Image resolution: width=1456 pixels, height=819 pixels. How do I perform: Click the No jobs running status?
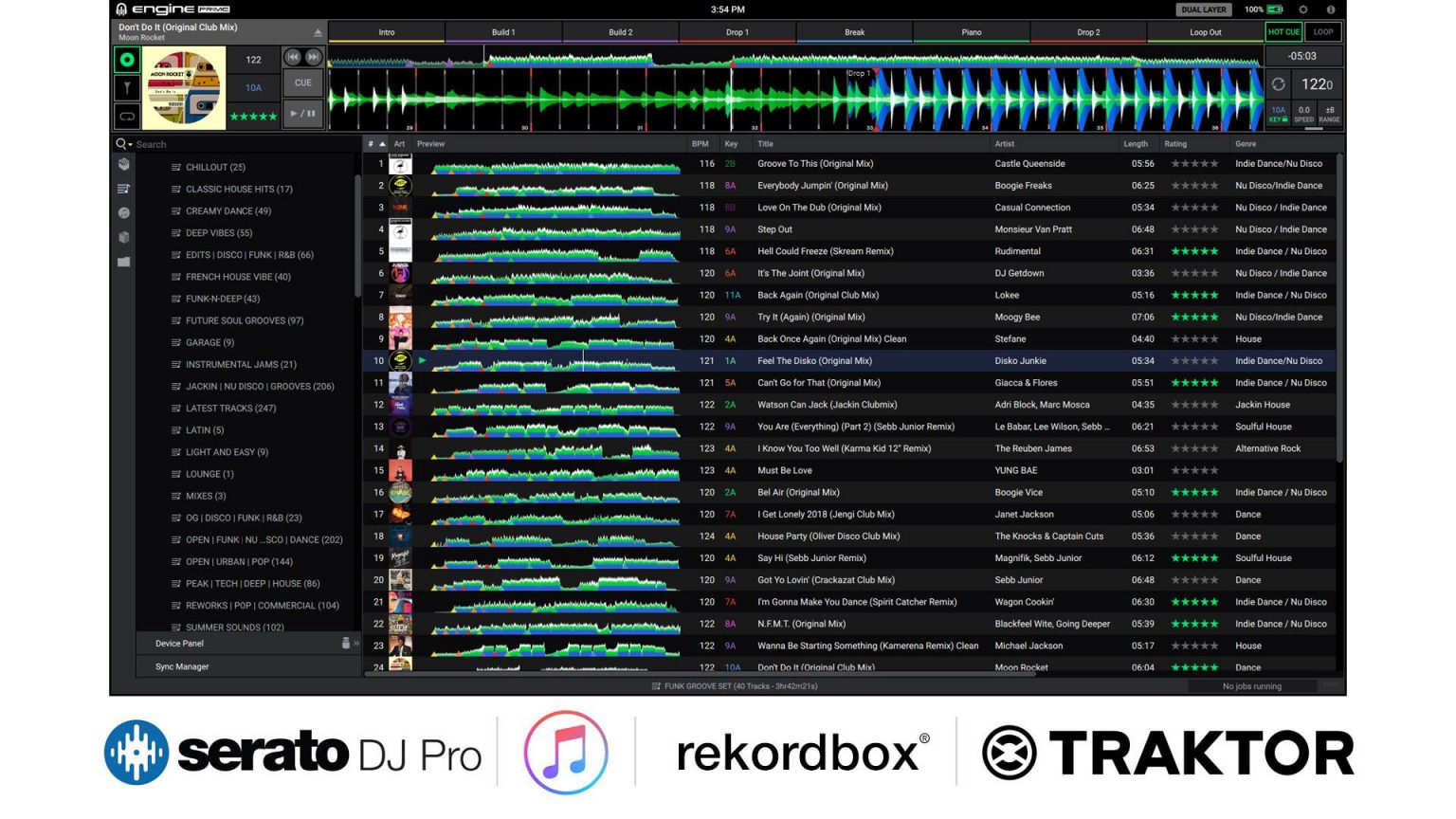click(x=1251, y=686)
